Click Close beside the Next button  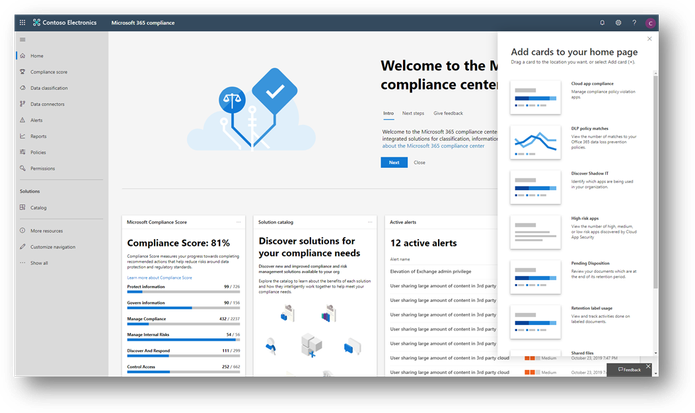pos(419,163)
